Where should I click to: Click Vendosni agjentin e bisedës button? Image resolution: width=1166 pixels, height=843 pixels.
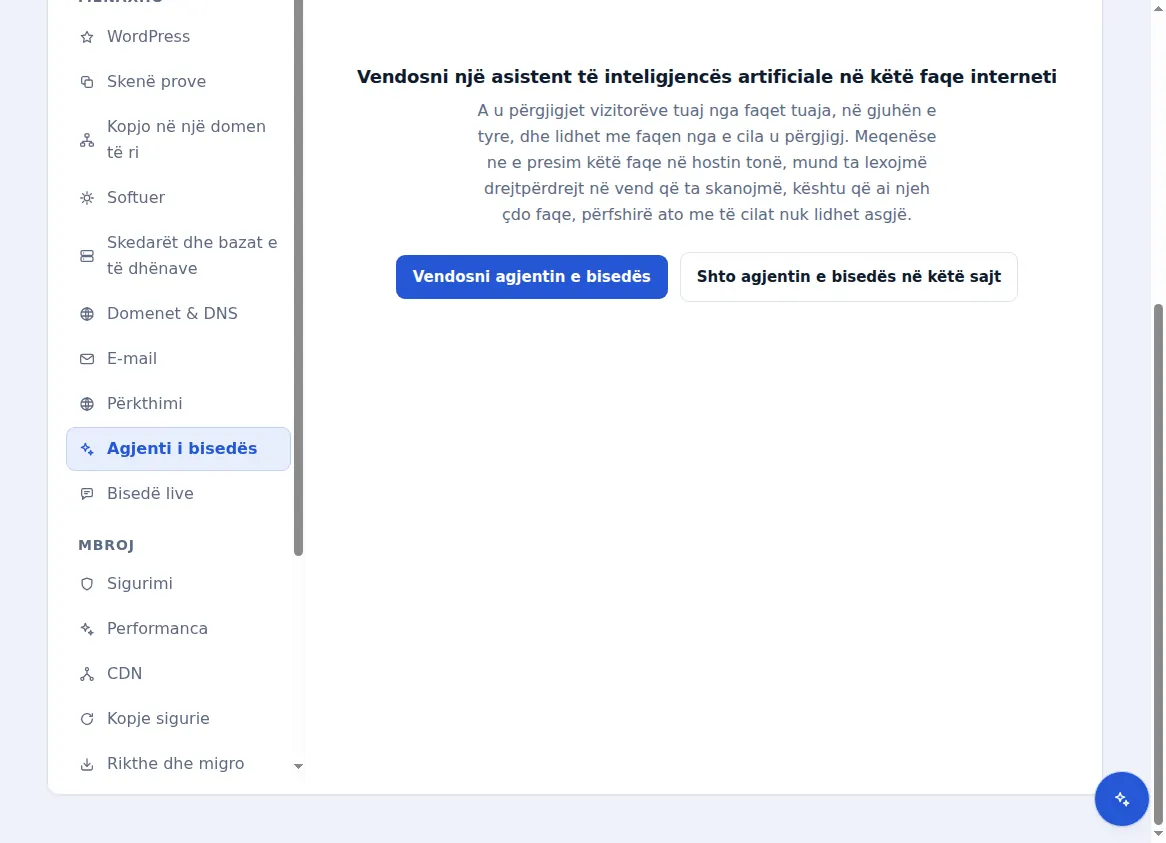click(532, 277)
